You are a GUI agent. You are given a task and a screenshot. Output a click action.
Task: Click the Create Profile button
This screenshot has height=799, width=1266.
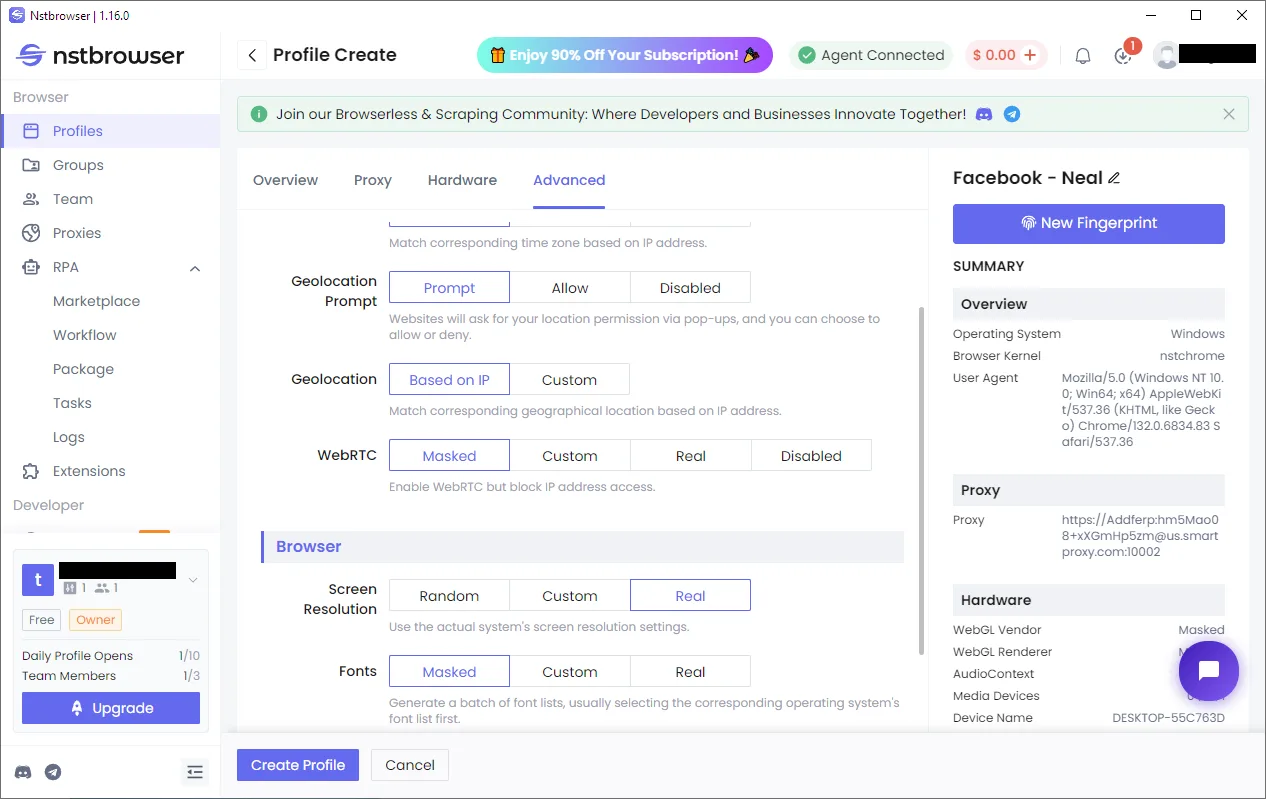coord(298,765)
